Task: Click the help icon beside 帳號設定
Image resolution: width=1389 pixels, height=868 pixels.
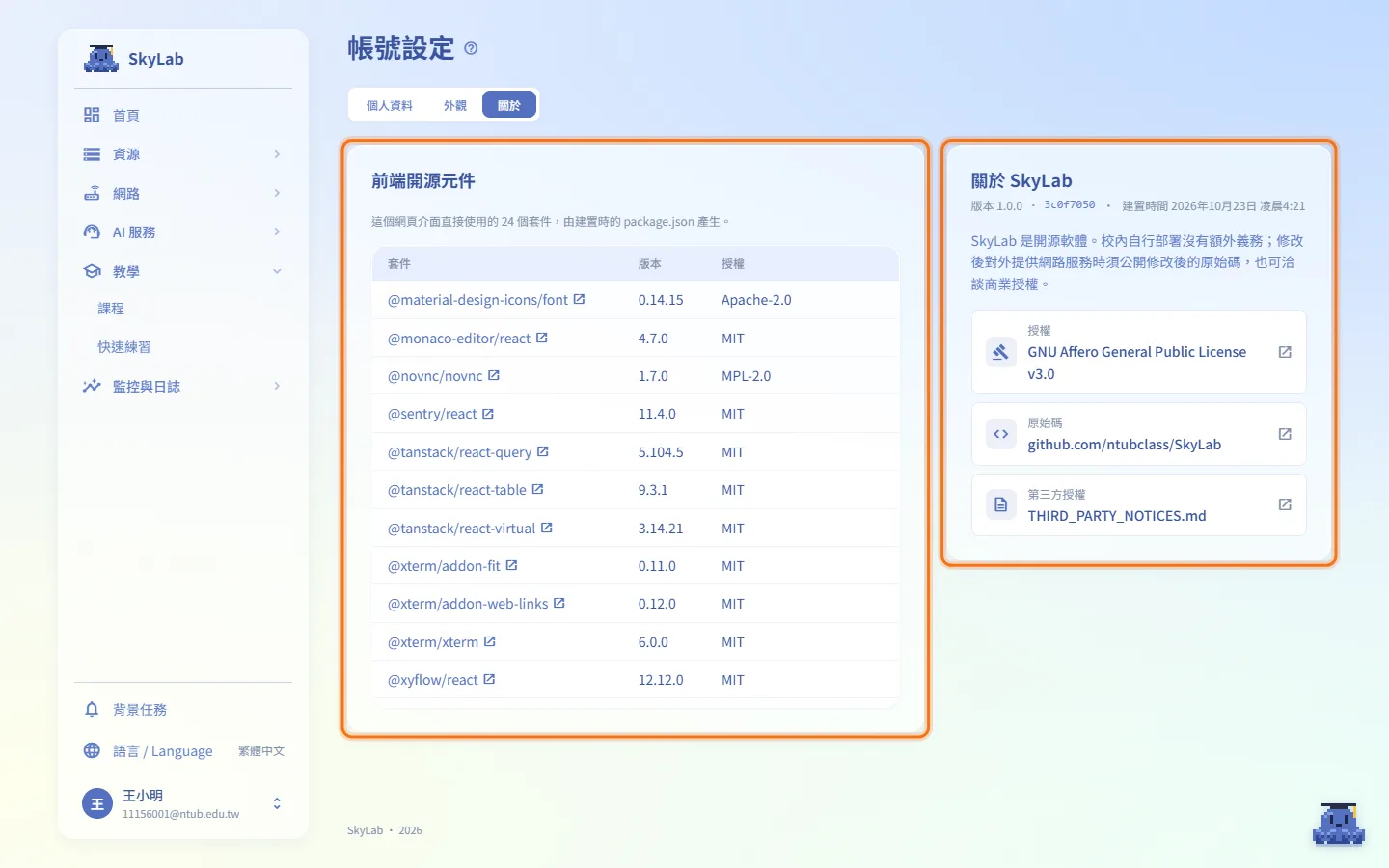Action: (471, 48)
